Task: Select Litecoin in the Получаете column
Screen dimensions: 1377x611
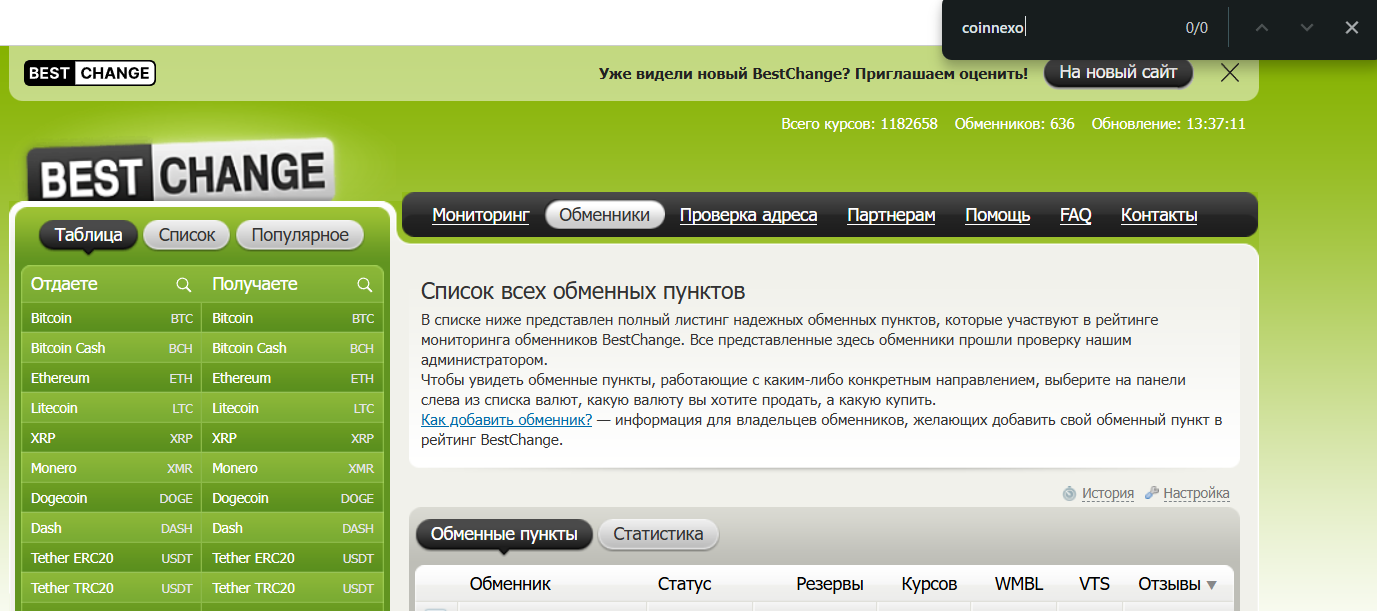Action: [x=293, y=408]
